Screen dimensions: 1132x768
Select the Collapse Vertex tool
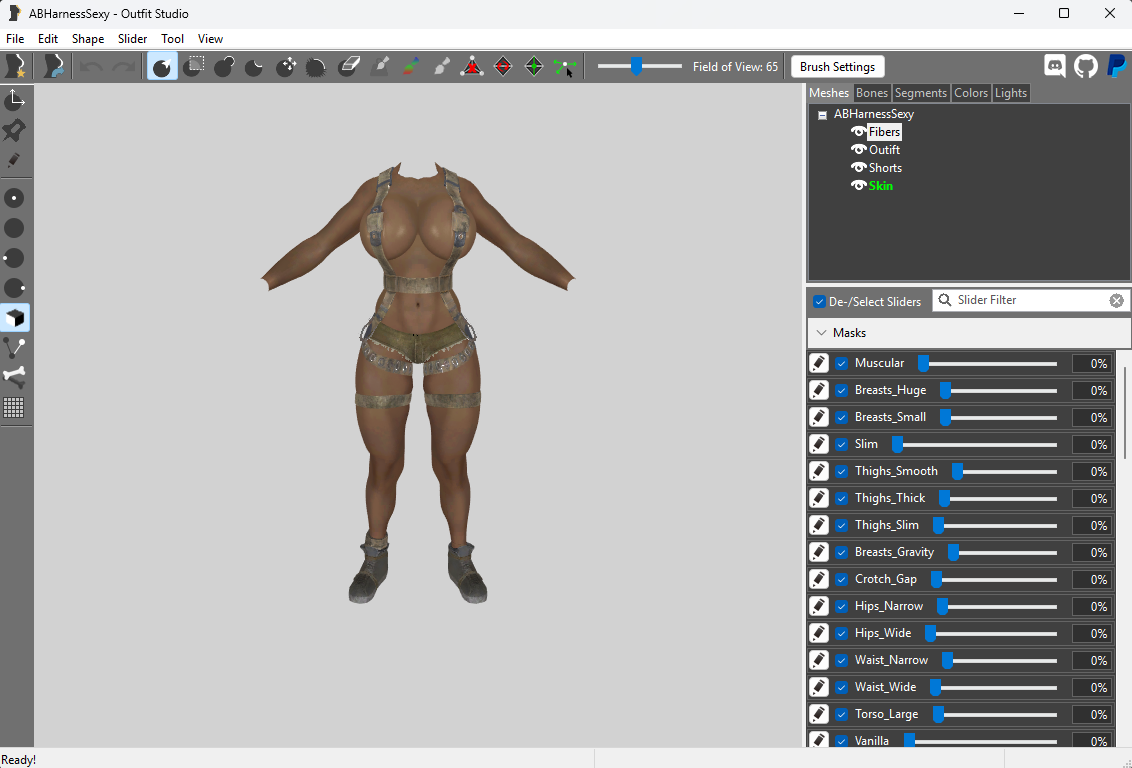(472, 66)
